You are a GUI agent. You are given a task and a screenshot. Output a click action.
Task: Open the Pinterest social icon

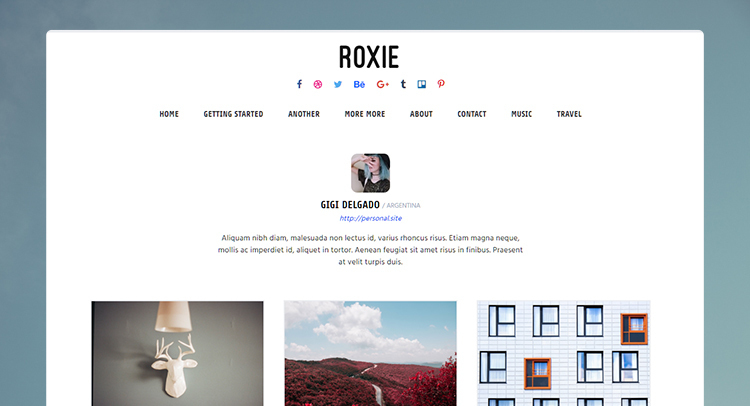pyautogui.click(x=441, y=84)
